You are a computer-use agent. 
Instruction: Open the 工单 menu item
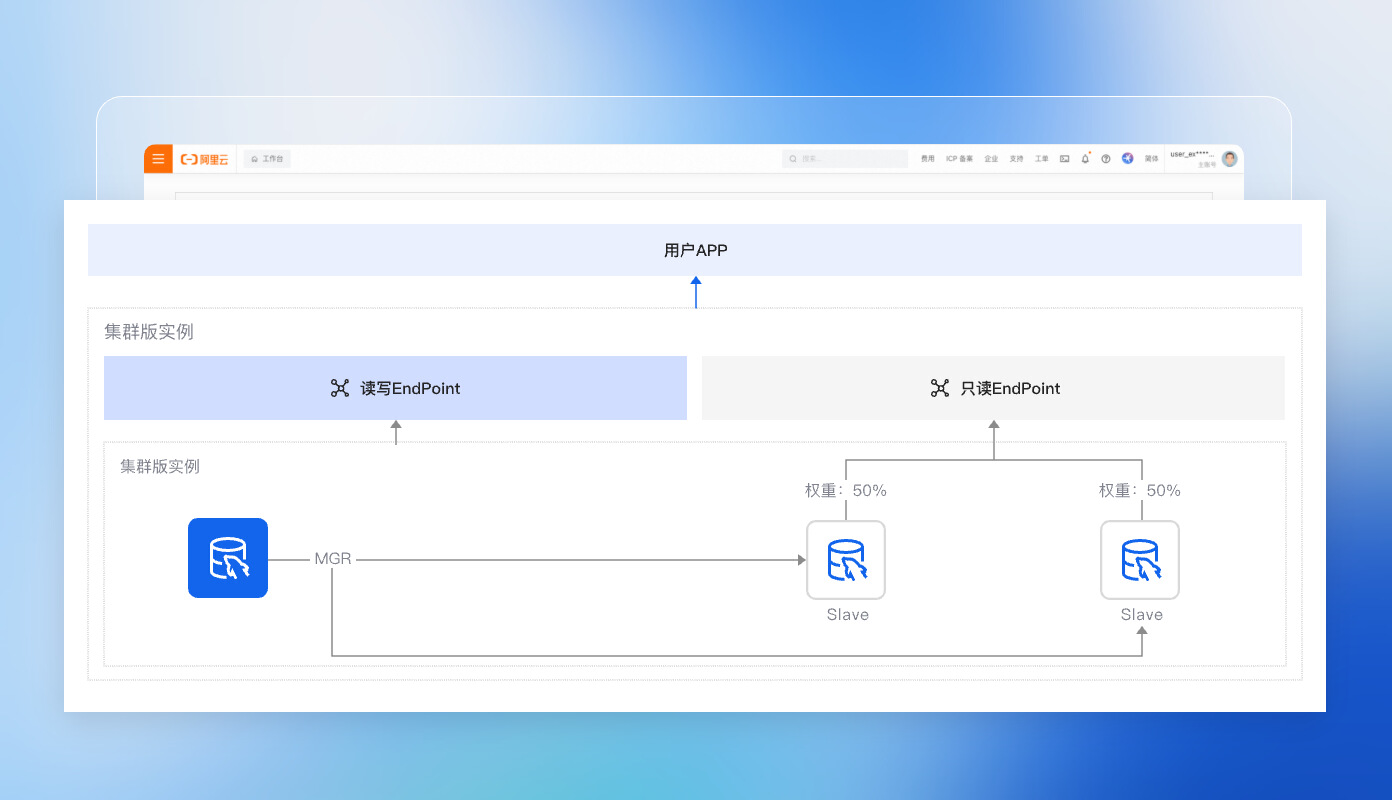click(x=1042, y=159)
